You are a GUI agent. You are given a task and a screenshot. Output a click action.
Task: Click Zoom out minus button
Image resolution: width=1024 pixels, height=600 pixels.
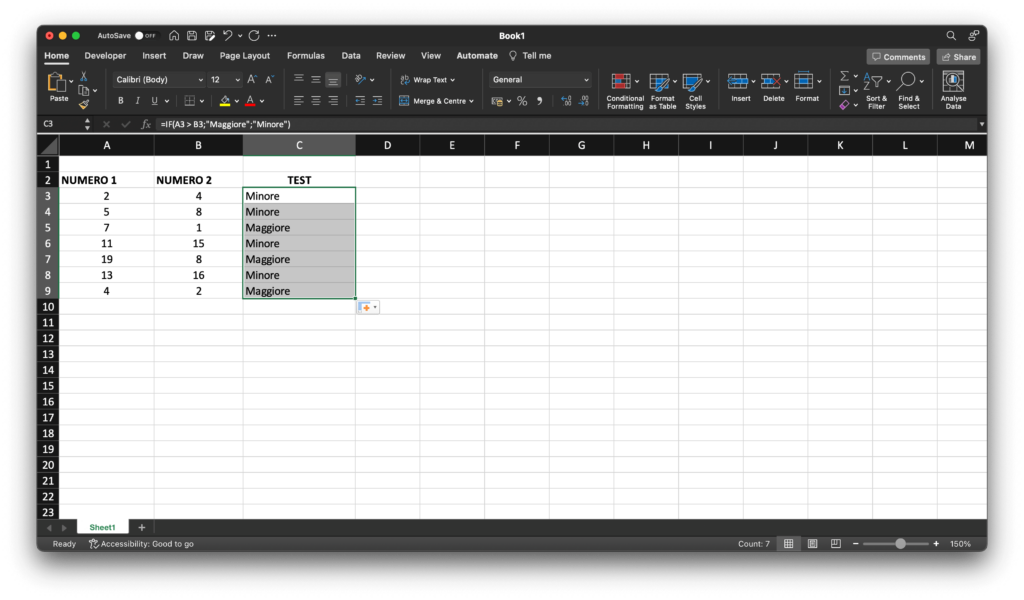[x=856, y=544]
